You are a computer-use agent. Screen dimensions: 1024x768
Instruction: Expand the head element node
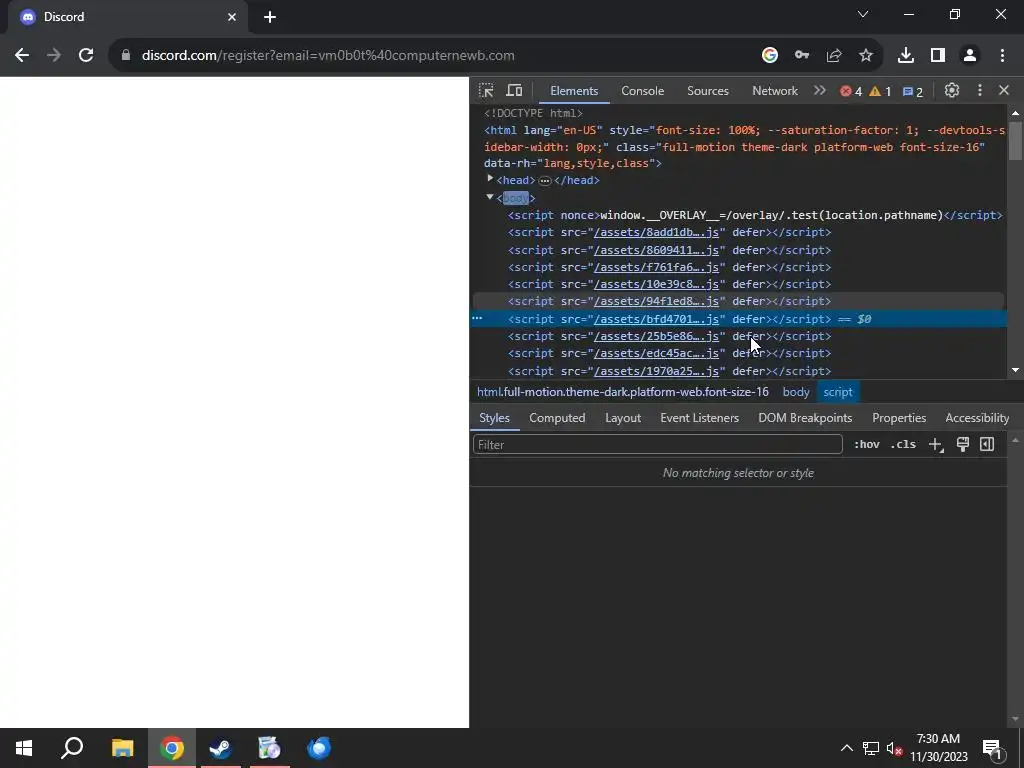490,179
